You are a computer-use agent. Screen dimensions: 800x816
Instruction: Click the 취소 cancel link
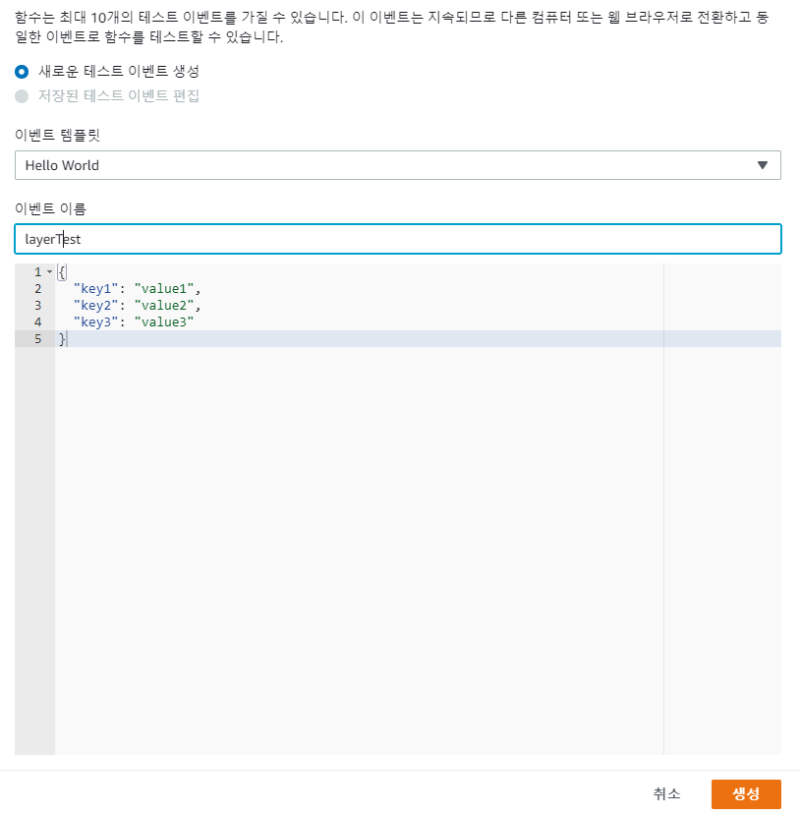666,794
